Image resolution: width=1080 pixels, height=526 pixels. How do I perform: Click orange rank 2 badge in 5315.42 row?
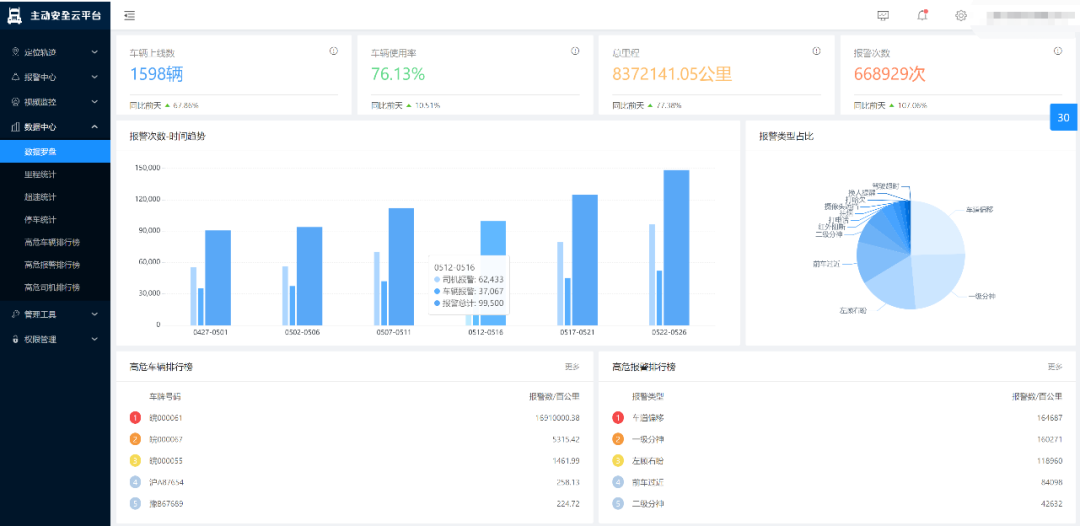[136, 439]
